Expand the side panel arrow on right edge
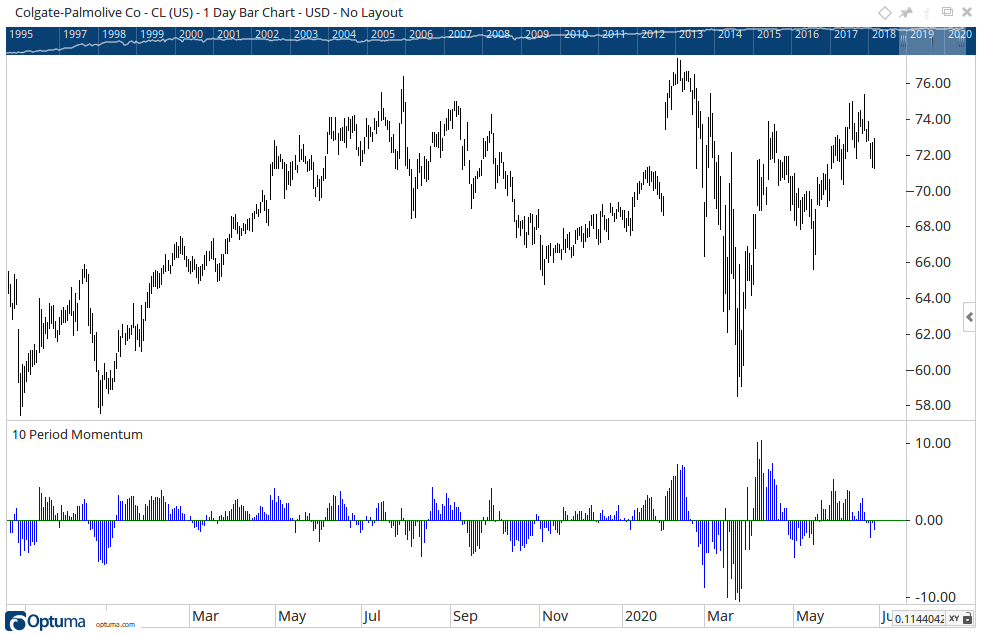This screenshot has width=982, height=635. click(969, 318)
